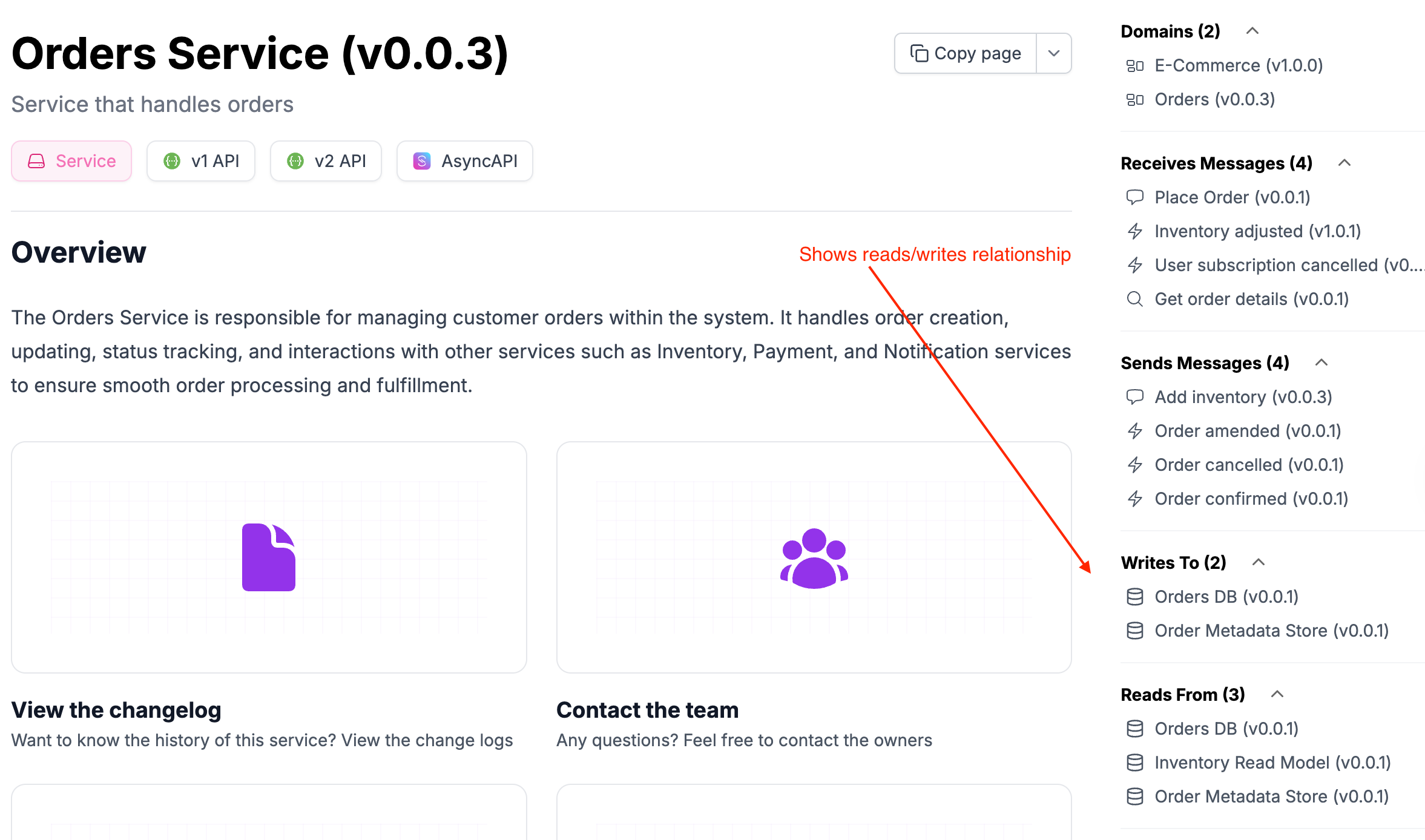Switch to the v1 API tab
The image size is (1425, 840).
[201, 161]
